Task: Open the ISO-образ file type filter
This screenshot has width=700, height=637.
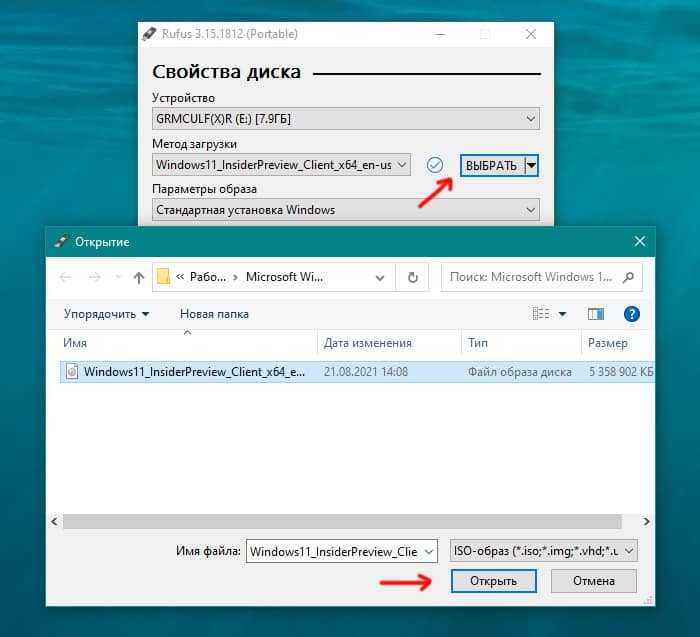Action: [x=544, y=551]
